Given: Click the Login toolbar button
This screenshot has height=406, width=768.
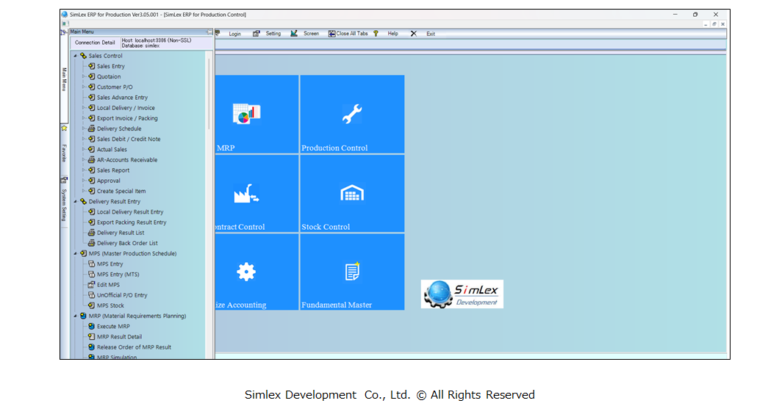Looking at the screenshot, I should pos(230,33).
